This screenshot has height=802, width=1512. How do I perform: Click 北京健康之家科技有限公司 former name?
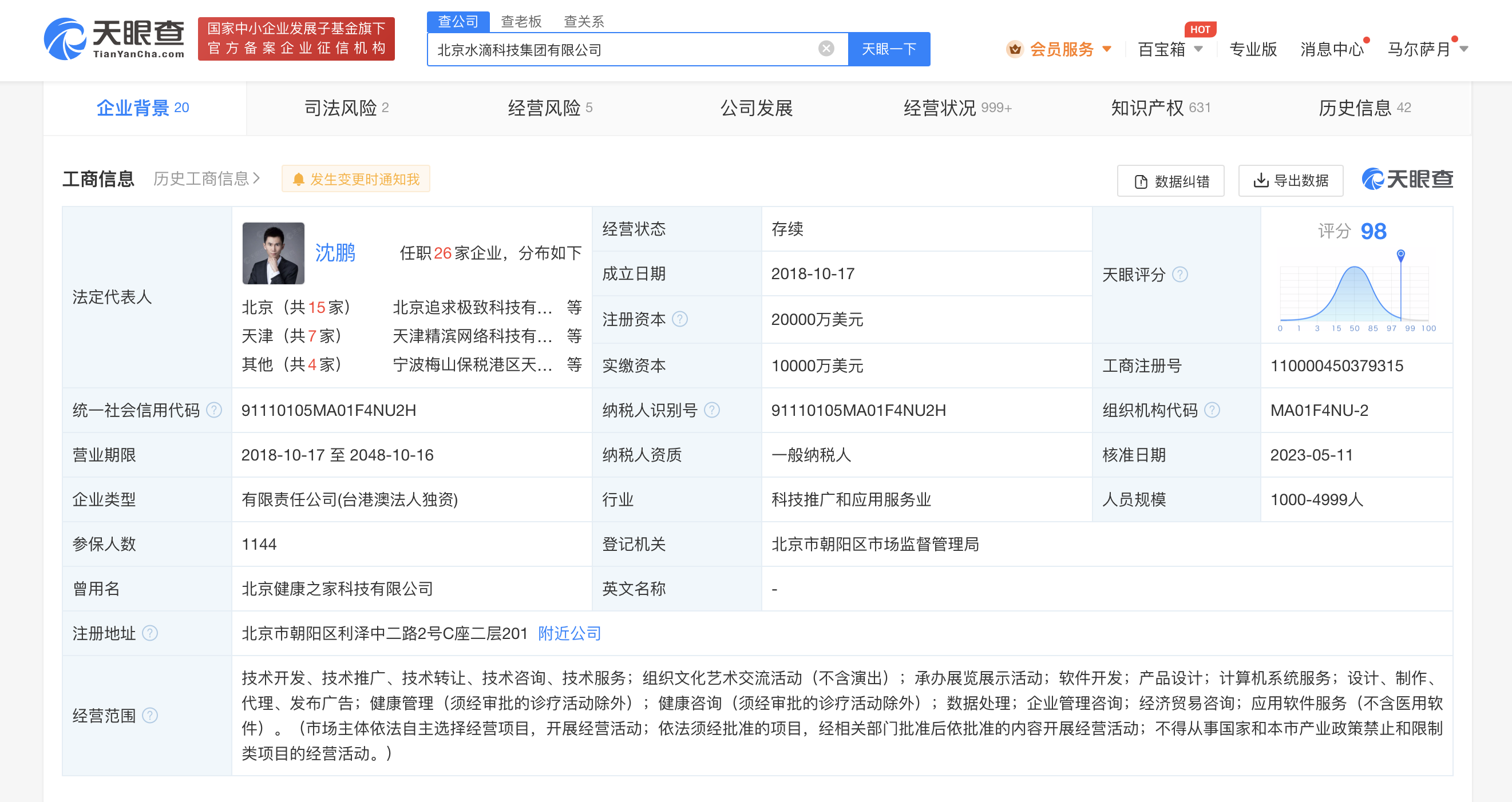pos(338,589)
